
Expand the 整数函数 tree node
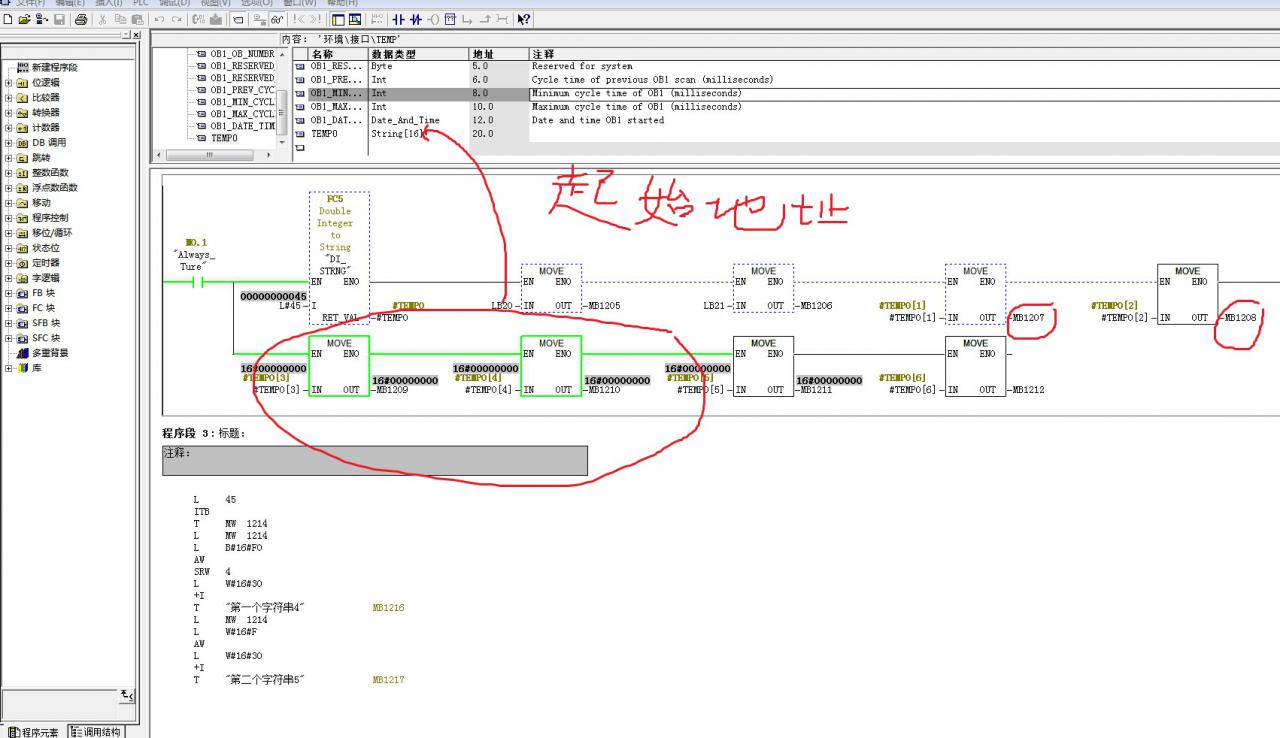tap(9, 172)
